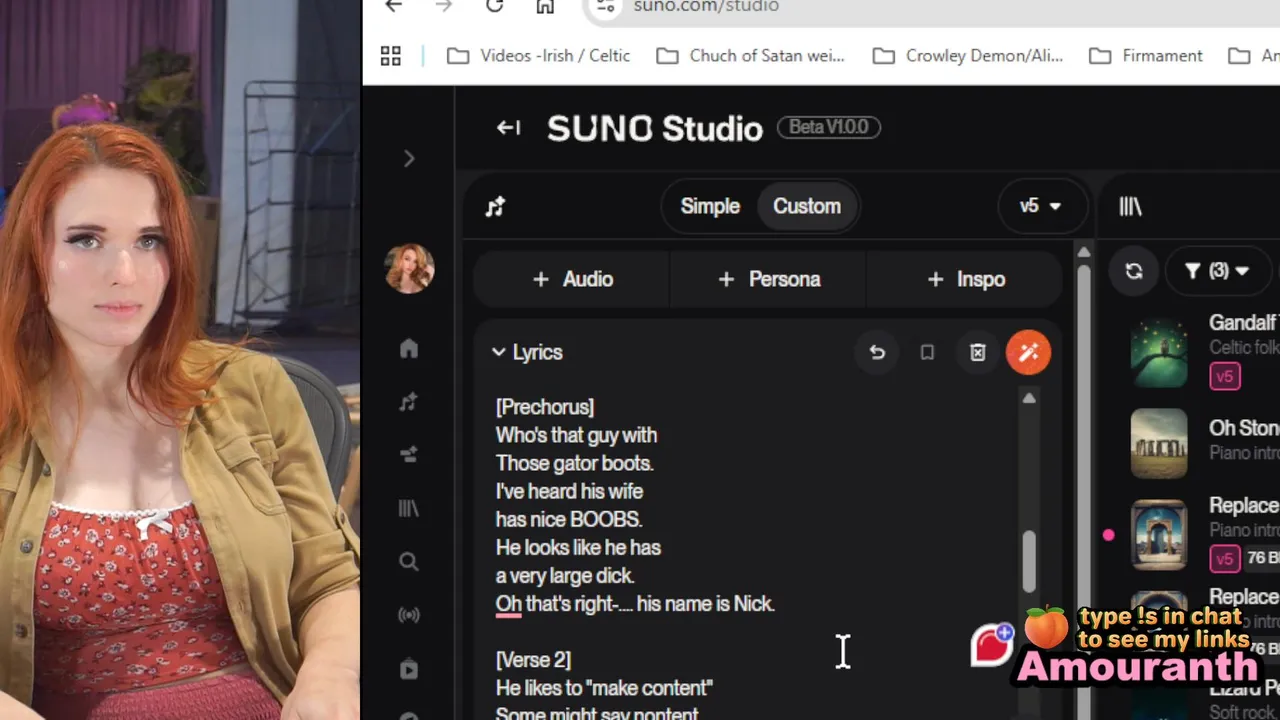
Task: Open Videos -Irish / Celtic bookmark folder
Action: click(539, 56)
